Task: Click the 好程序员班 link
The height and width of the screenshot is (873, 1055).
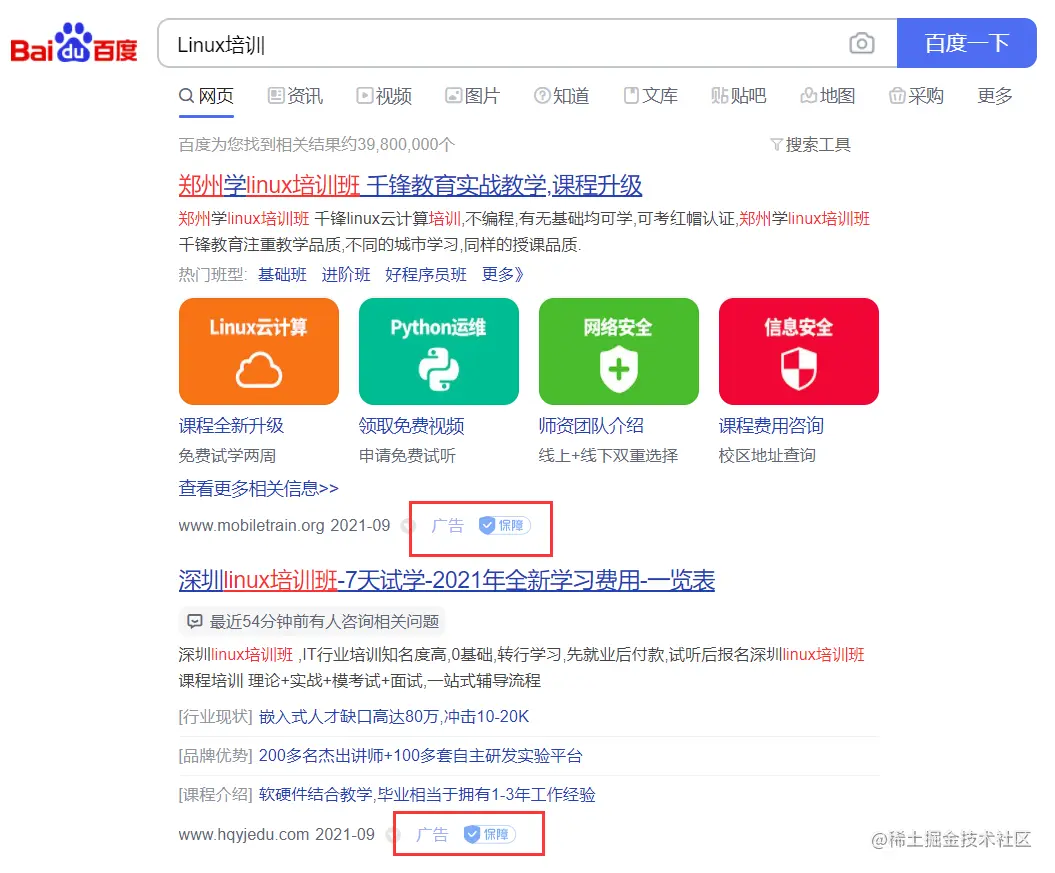Action: (x=426, y=274)
